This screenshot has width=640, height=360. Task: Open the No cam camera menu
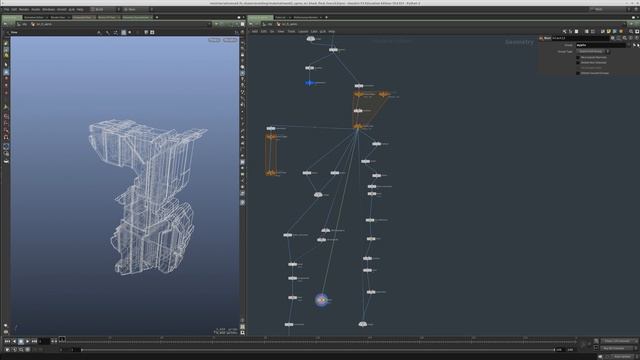pos(230,40)
